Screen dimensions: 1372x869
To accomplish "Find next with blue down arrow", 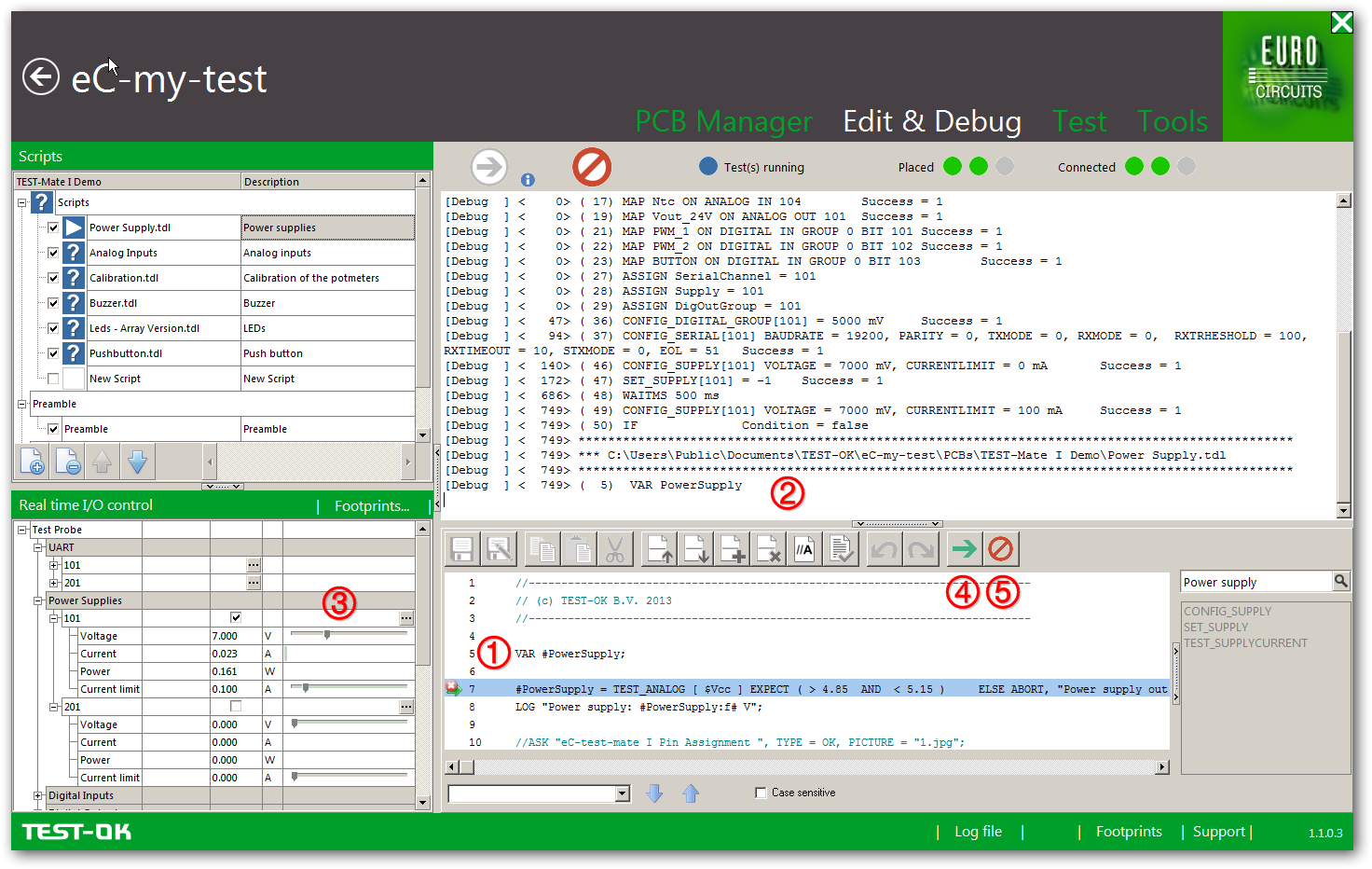I will click(654, 793).
